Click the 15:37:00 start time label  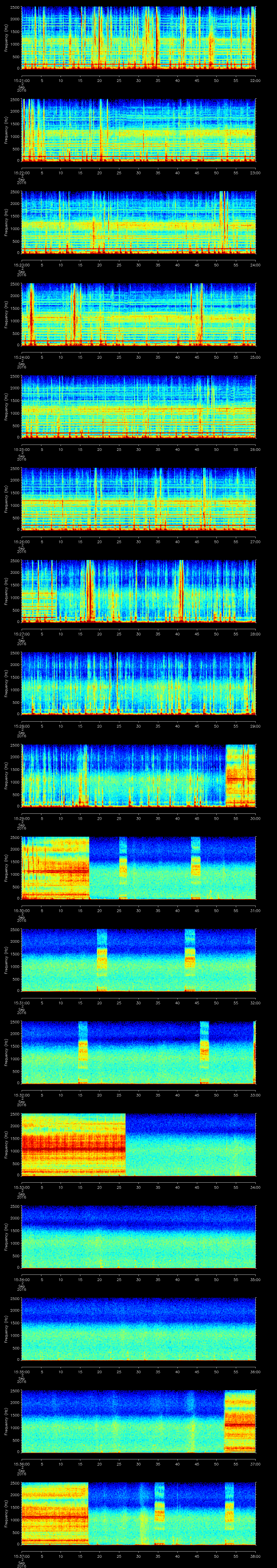pyautogui.click(x=22, y=1556)
